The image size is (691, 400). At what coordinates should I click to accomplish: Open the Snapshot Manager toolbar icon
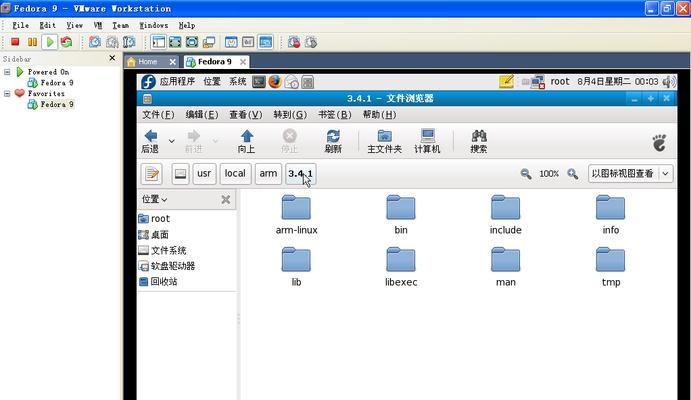(x=129, y=42)
